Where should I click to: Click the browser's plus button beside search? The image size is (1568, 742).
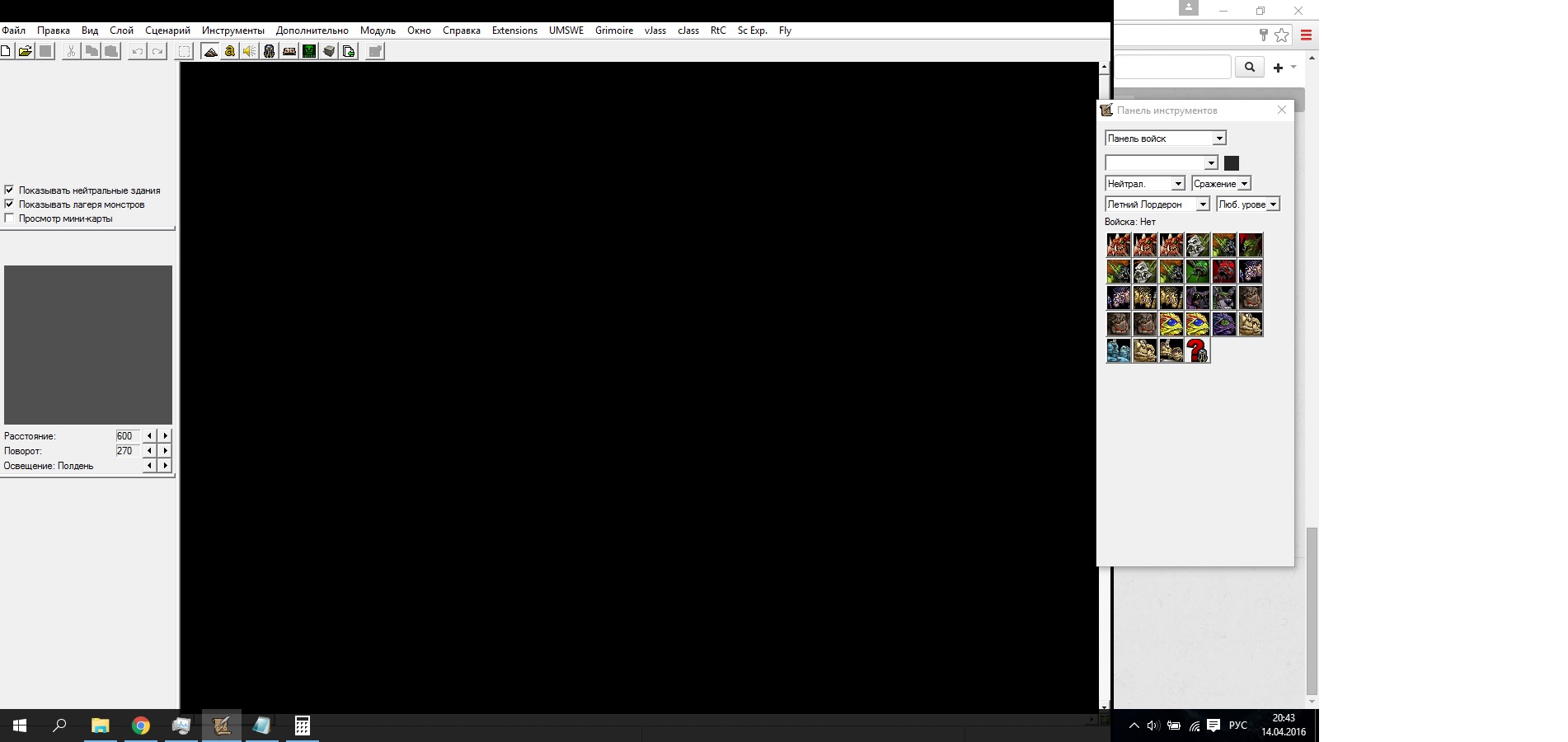tap(1278, 68)
